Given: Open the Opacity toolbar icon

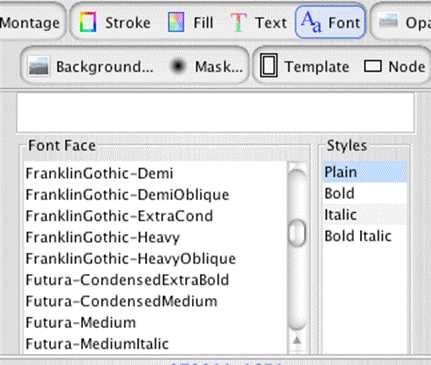Looking at the screenshot, I should 388,21.
